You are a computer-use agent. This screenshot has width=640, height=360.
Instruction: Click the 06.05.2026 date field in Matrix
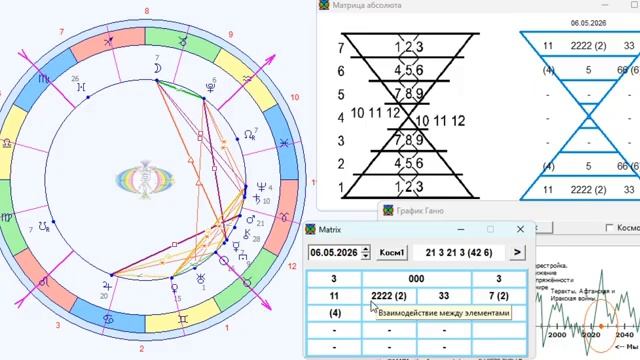334,253
